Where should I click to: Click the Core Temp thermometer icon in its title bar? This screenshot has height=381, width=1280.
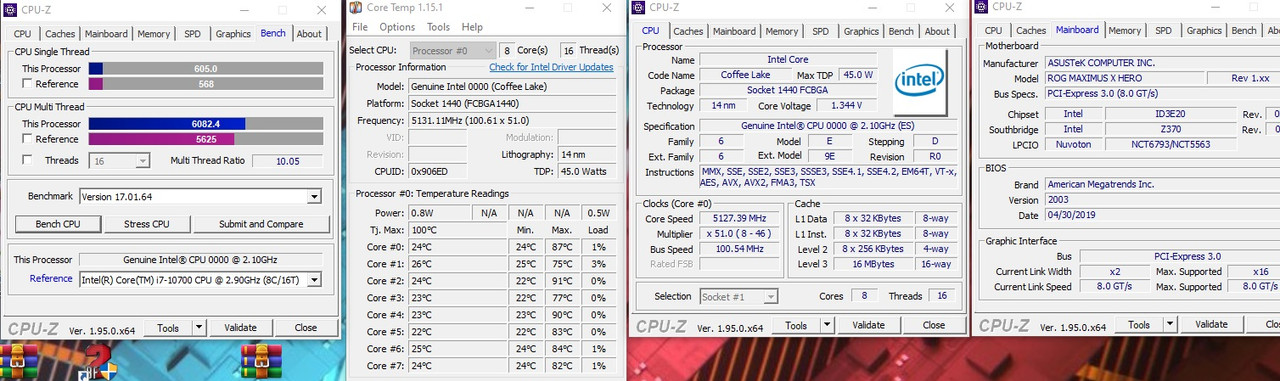[356, 8]
